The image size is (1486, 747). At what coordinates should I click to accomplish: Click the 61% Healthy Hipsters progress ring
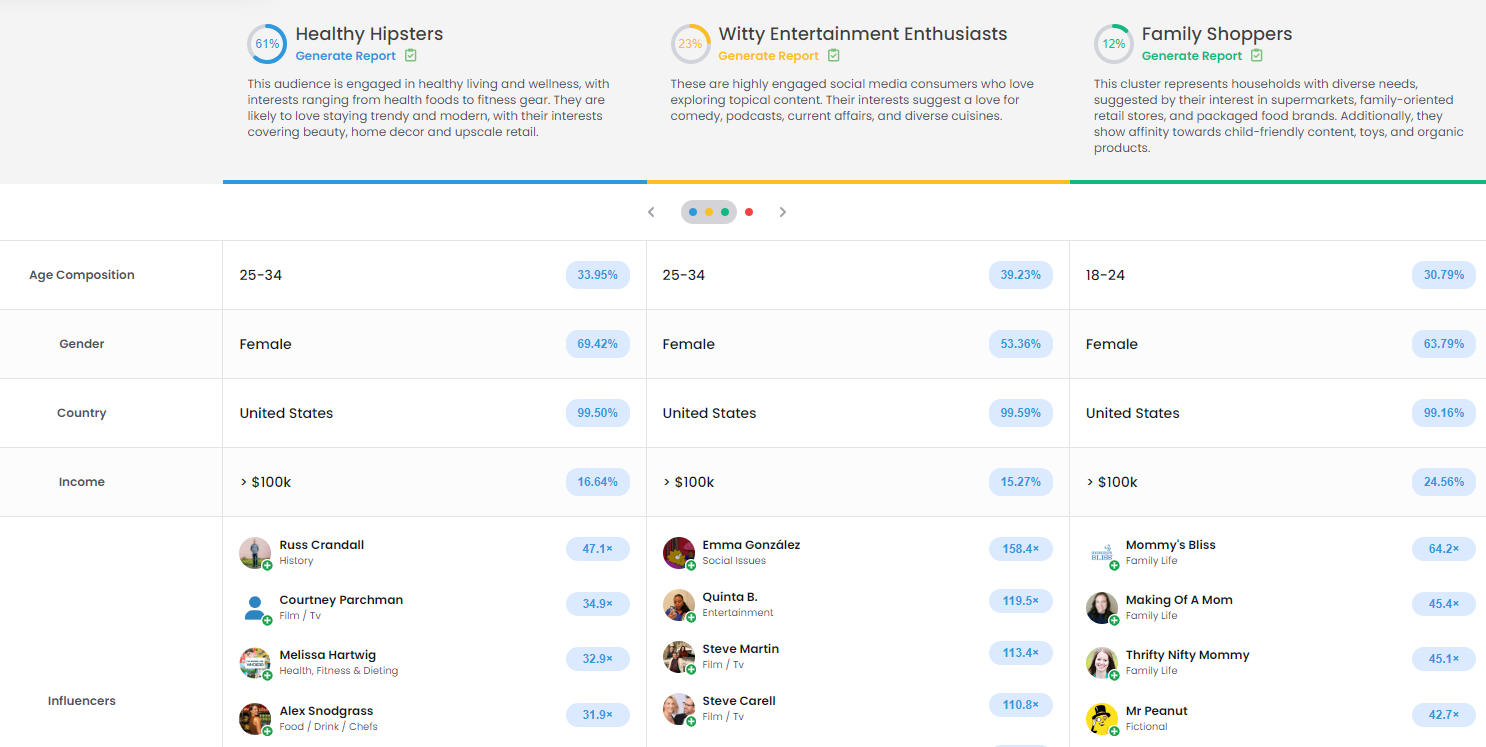point(267,44)
